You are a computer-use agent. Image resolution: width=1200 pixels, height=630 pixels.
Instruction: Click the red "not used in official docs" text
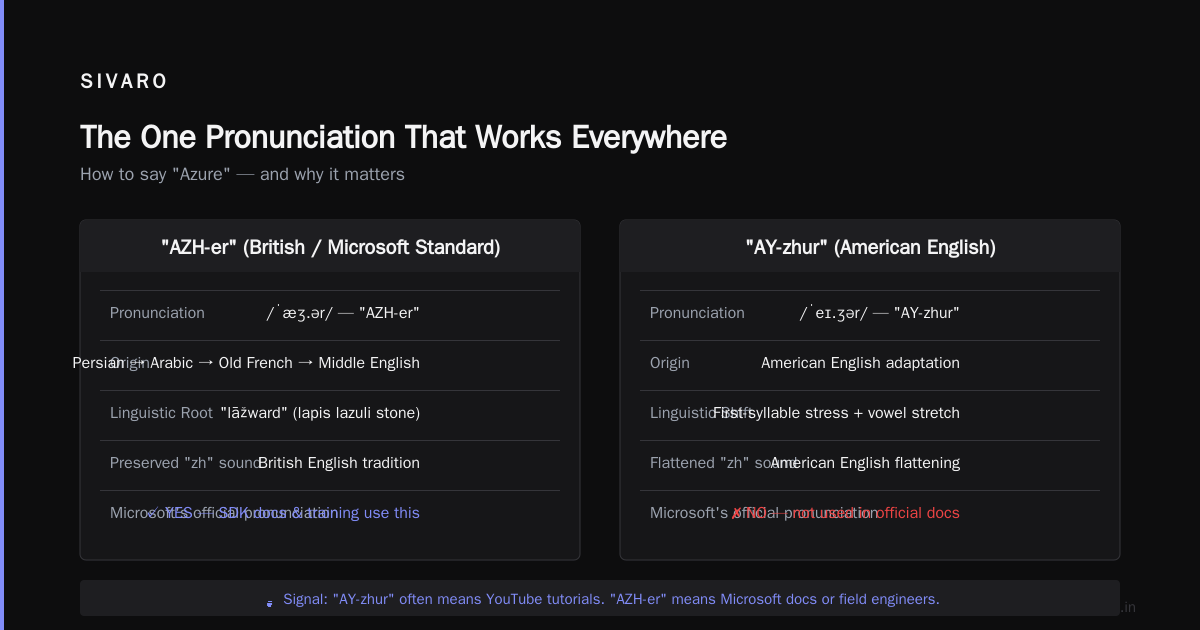click(876, 513)
